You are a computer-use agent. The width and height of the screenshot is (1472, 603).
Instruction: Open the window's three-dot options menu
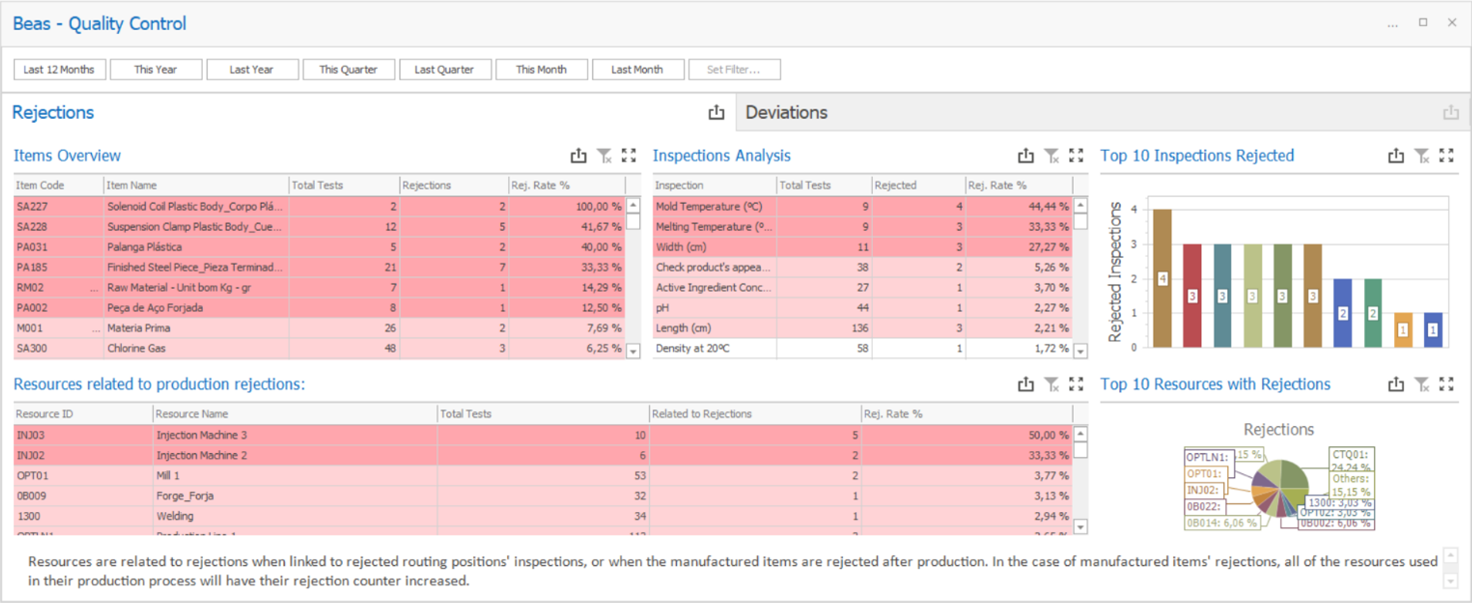pos(1392,24)
